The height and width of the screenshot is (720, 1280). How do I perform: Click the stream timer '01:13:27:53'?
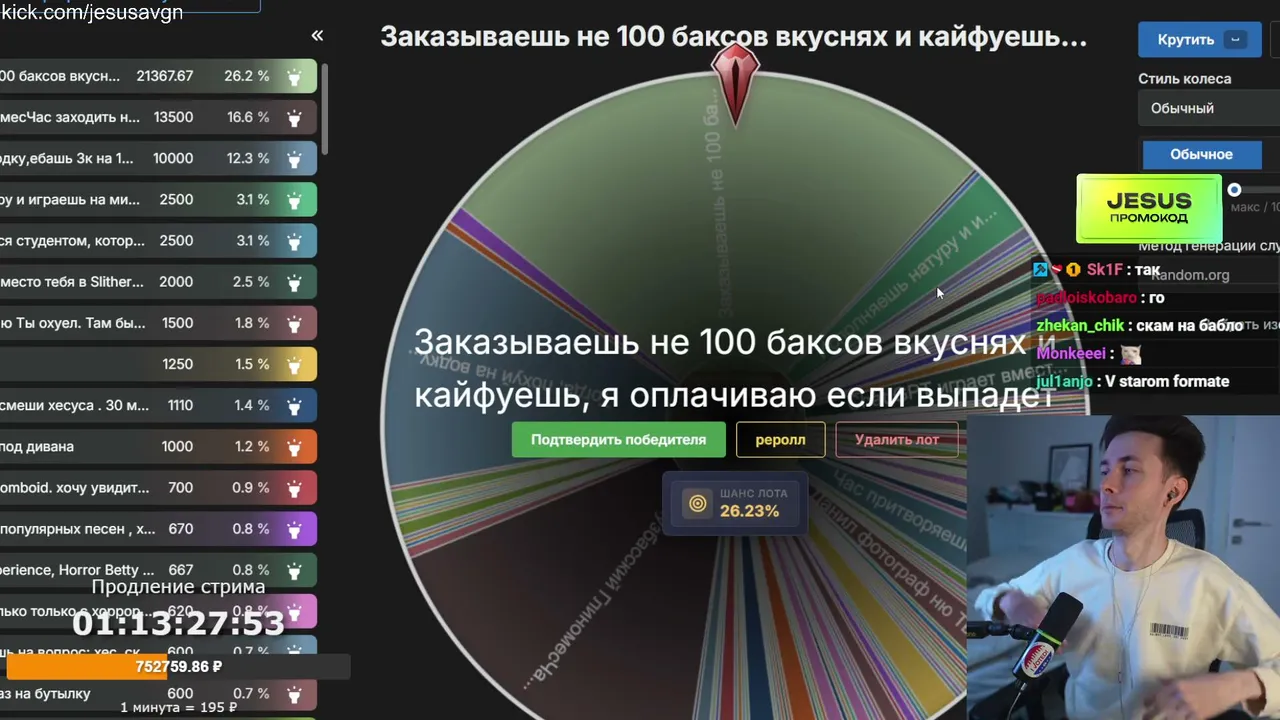pyautogui.click(x=178, y=624)
